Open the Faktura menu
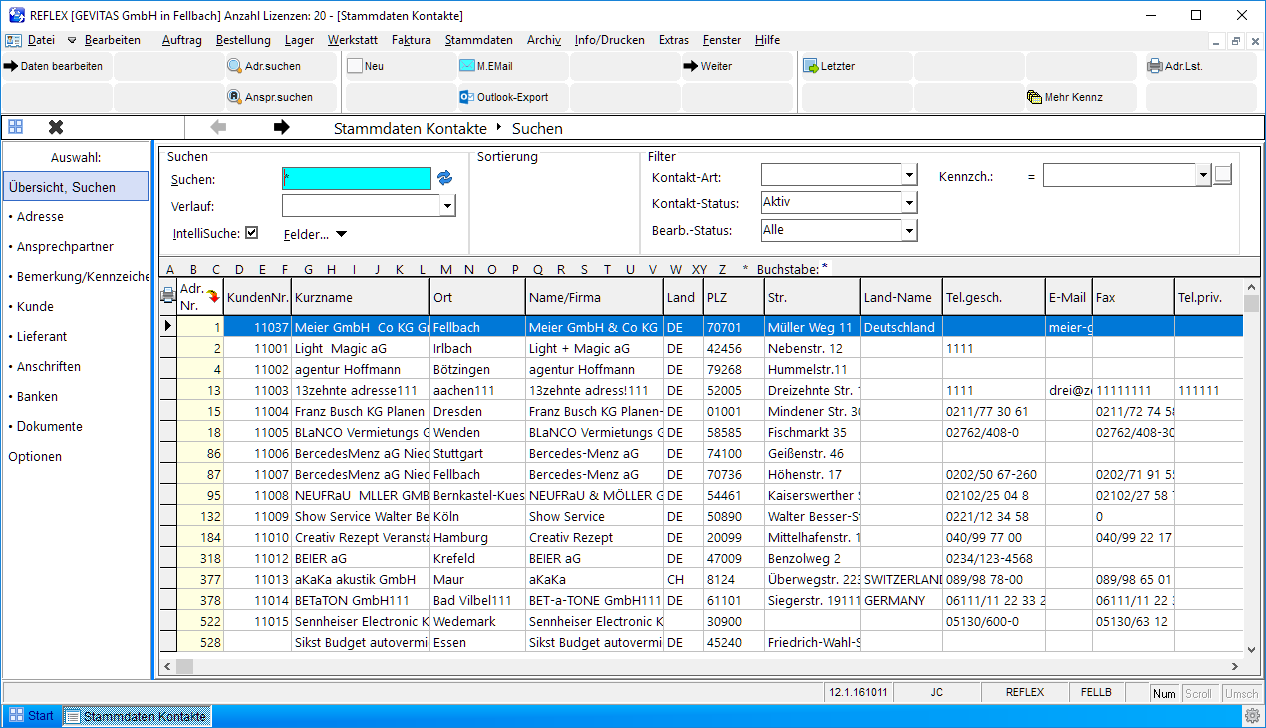This screenshot has width=1266, height=728. [412, 40]
